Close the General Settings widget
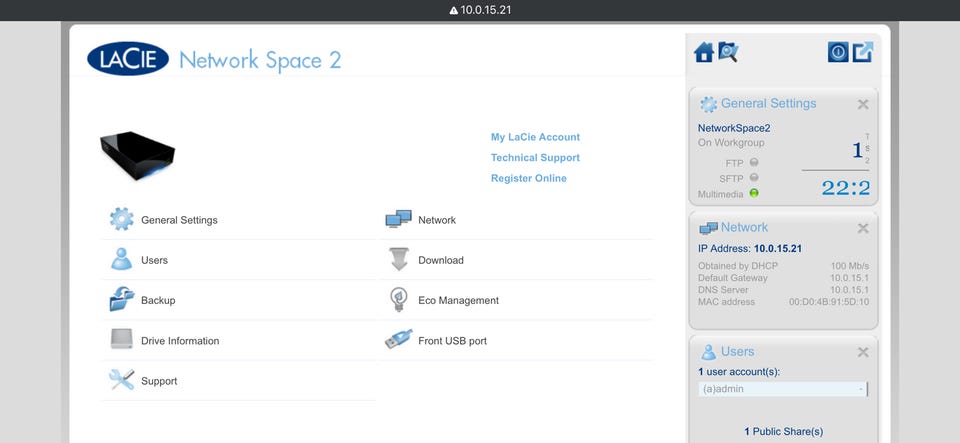 [863, 105]
